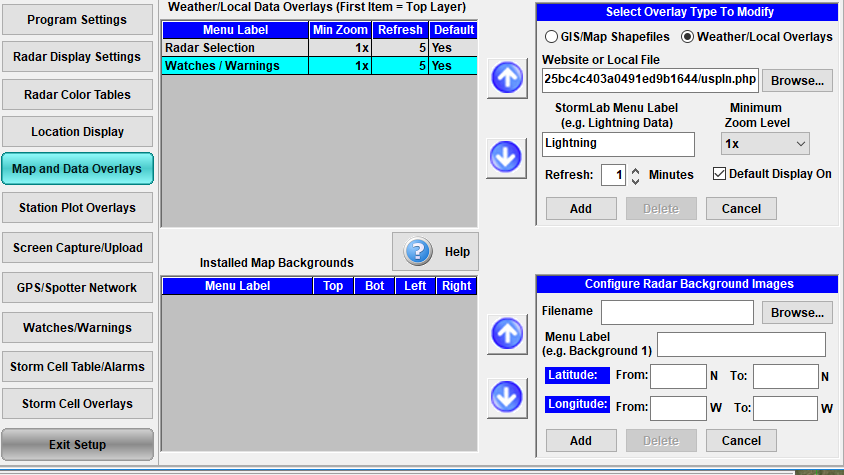Open GPS/Spotter Network section
The height and width of the screenshot is (475, 844).
tap(78, 288)
